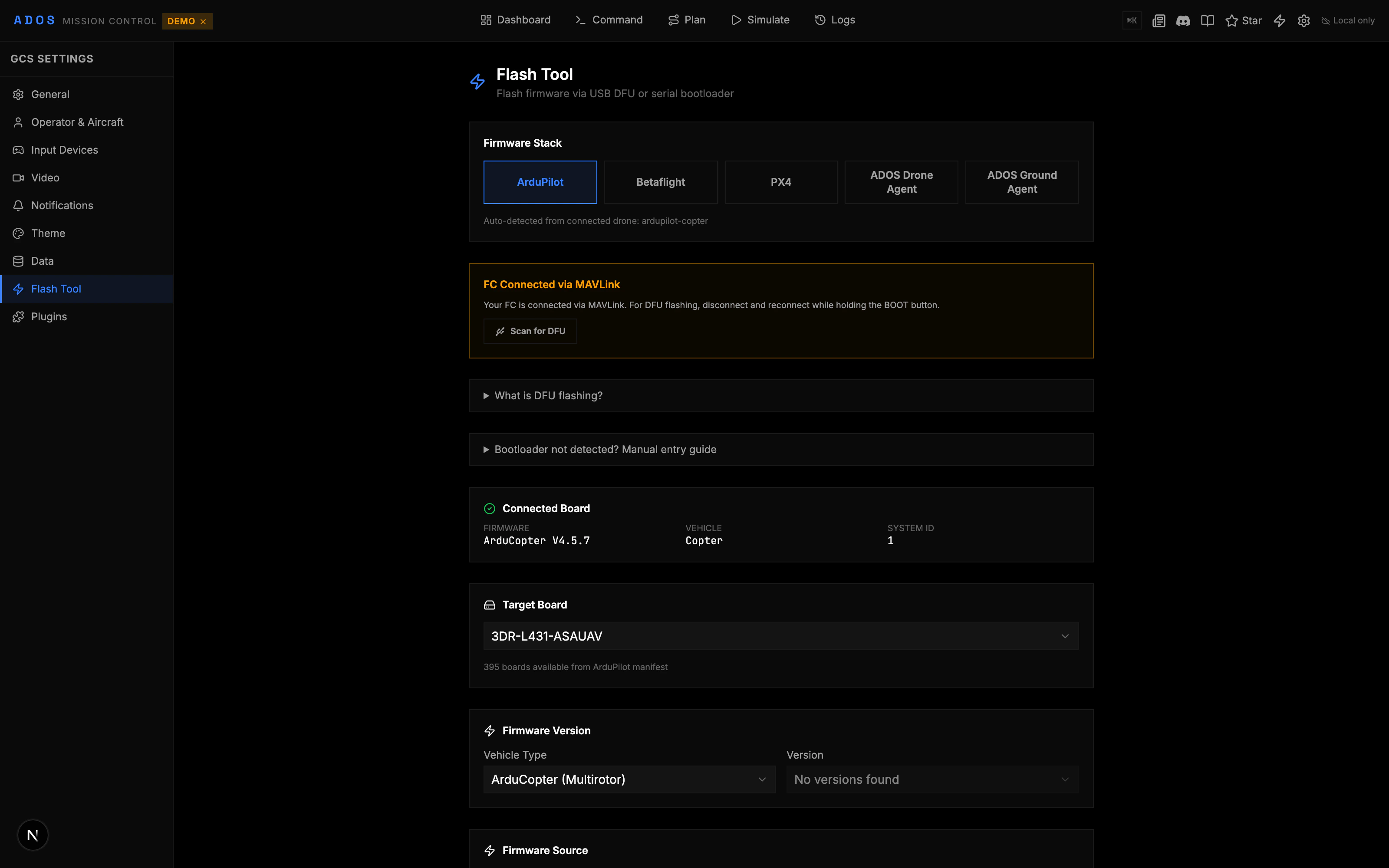Choose the PX4 firmware stack

coord(781,182)
